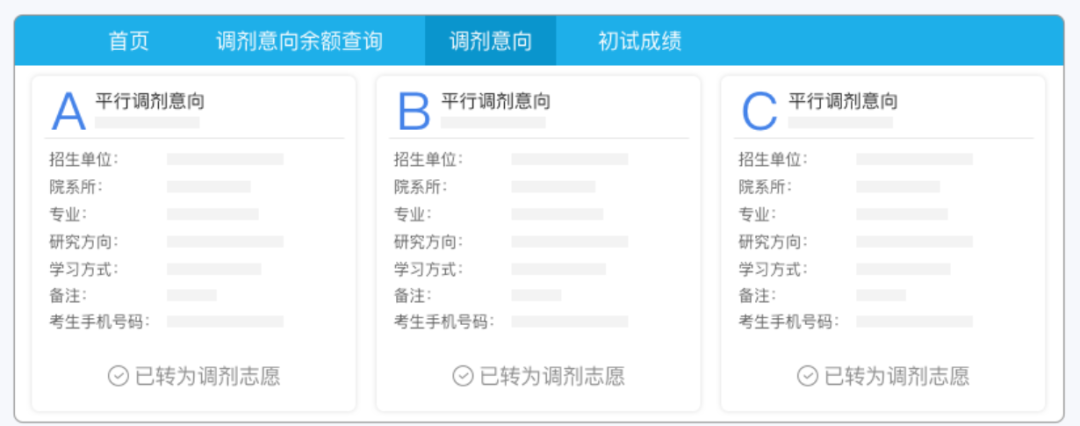Open the 首页 tab
Image resolution: width=1080 pixels, height=426 pixels.
click(129, 41)
